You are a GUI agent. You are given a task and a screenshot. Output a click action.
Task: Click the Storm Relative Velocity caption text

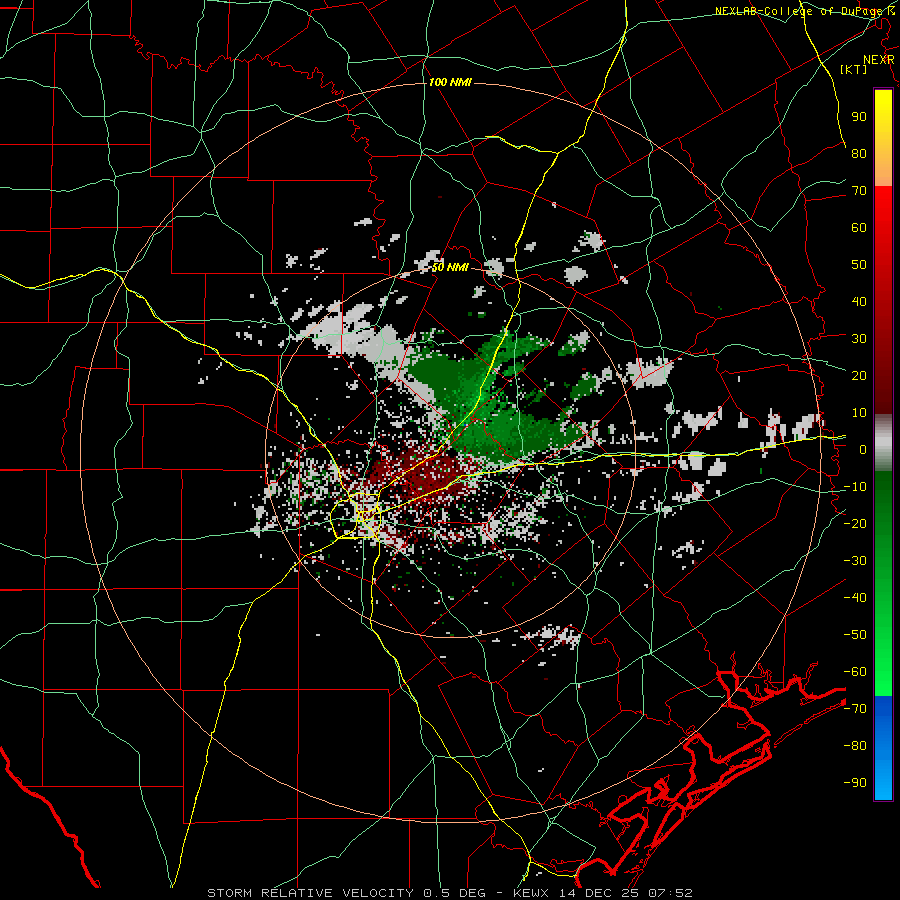449,893
